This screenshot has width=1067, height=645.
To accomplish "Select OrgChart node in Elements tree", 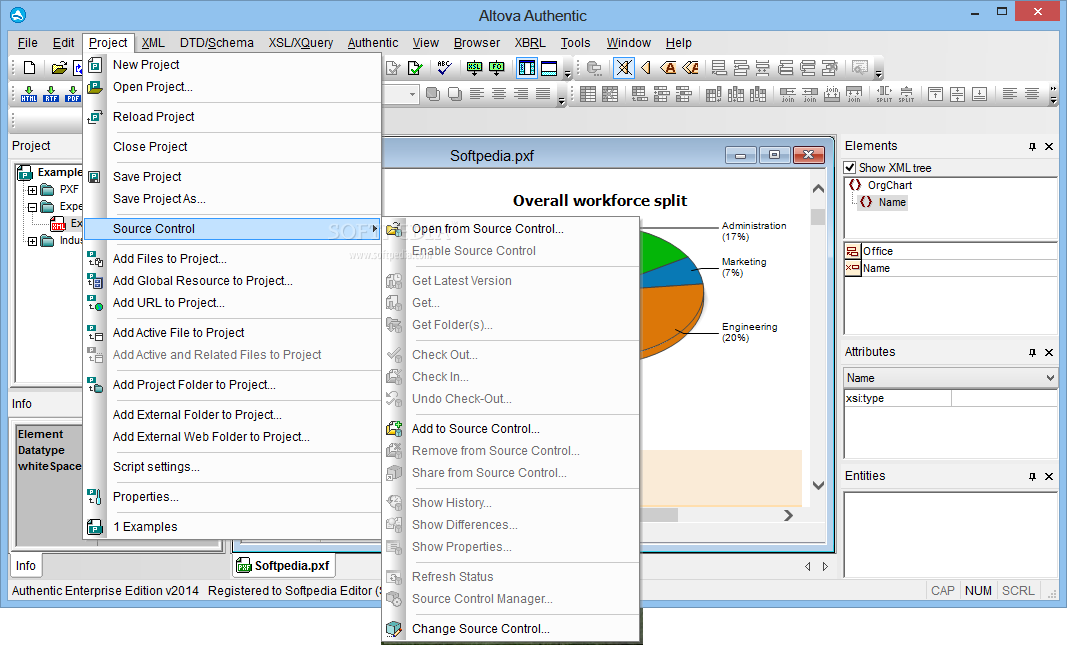I will [889, 185].
